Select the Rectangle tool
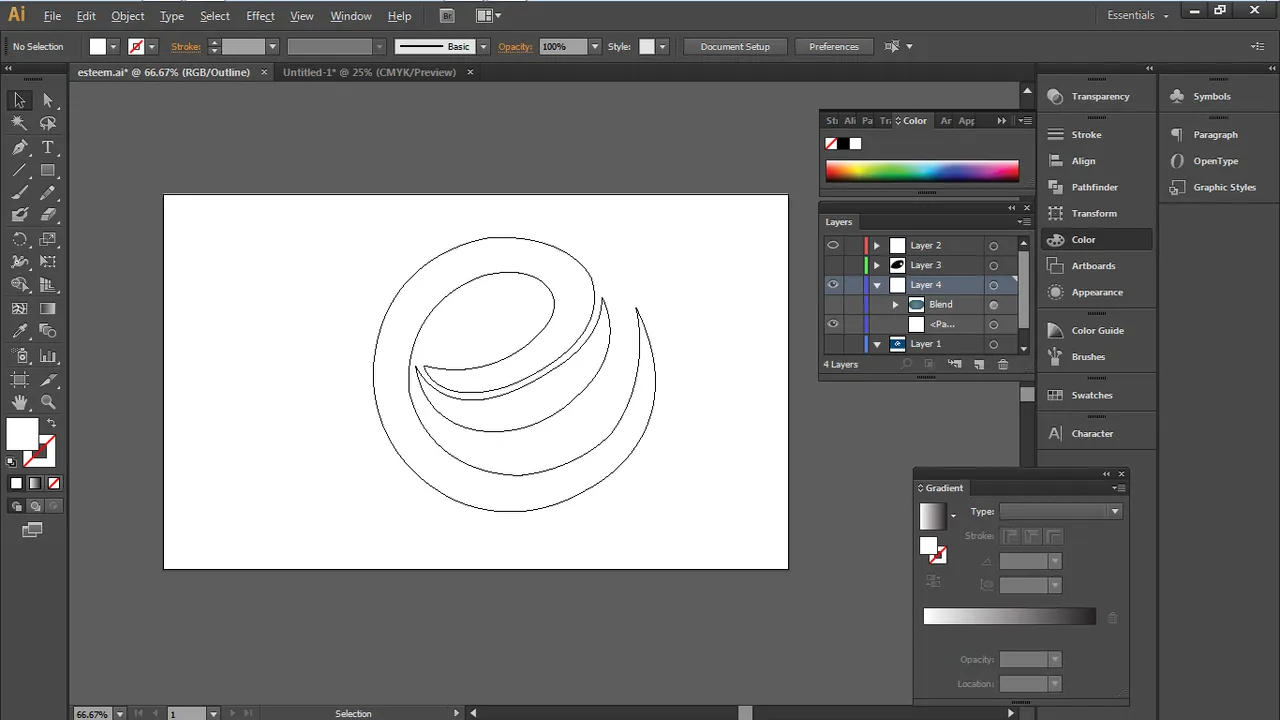Image resolution: width=1280 pixels, height=720 pixels. pyautogui.click(x=48, y=170)
